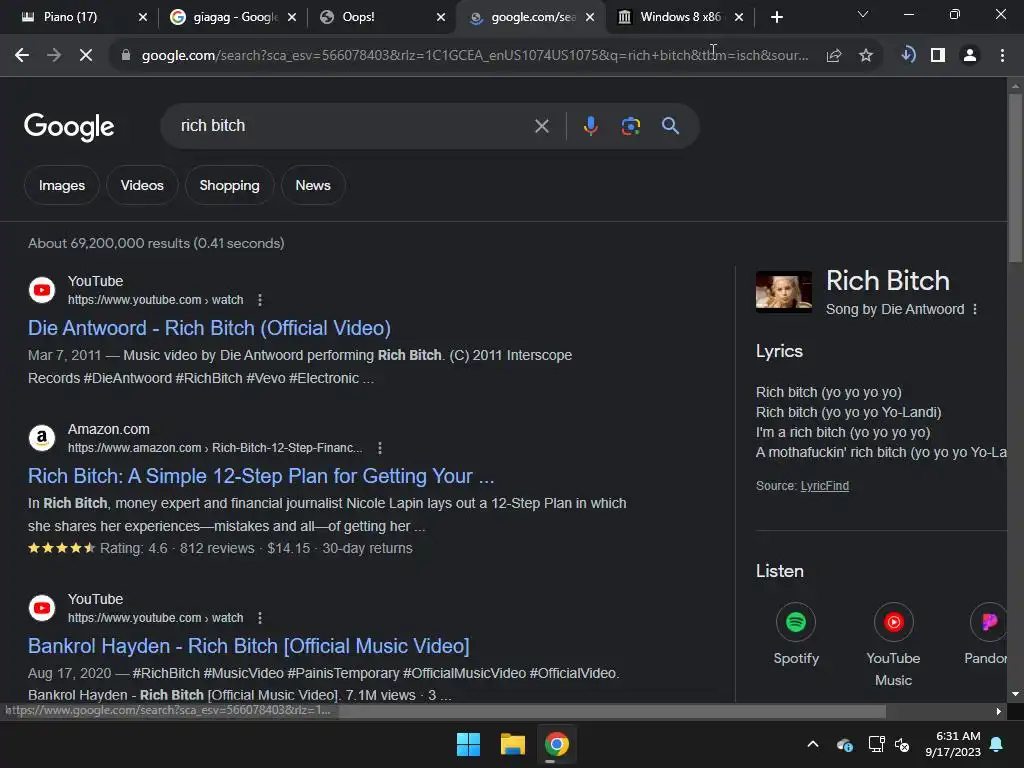This screenshot has height=768, width=1024.
Task: Close the Piano (17) tab
Action: [143, 17]
